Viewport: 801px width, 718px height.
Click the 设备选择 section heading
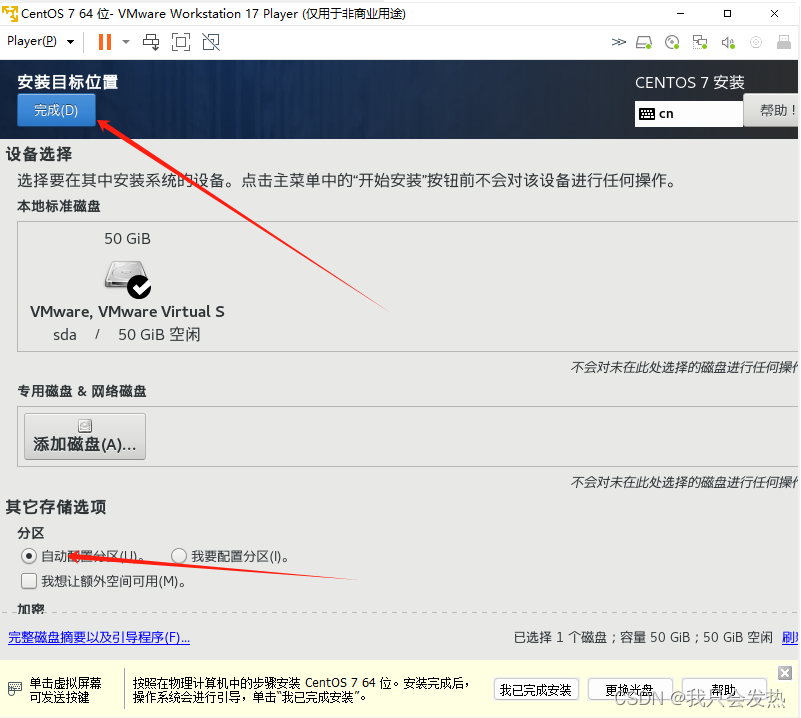pos(39,154)
